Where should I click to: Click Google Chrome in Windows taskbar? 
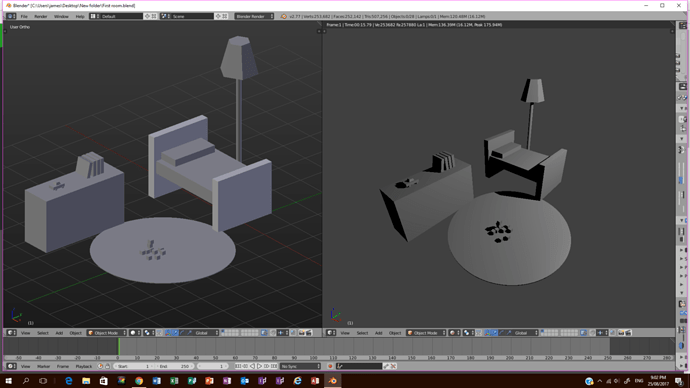[x=139, y=381]
